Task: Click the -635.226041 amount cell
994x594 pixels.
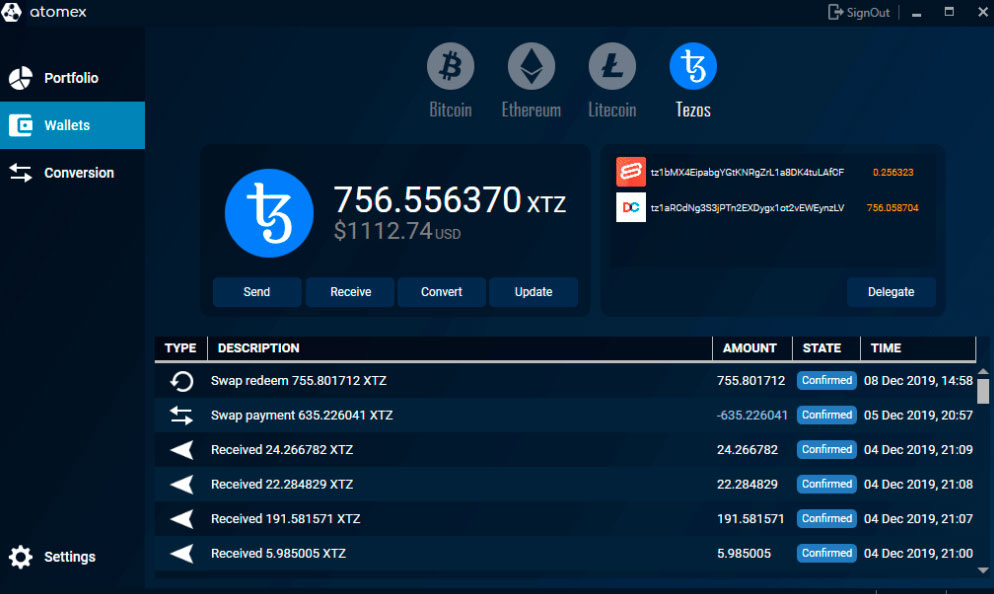Action: 752,415
